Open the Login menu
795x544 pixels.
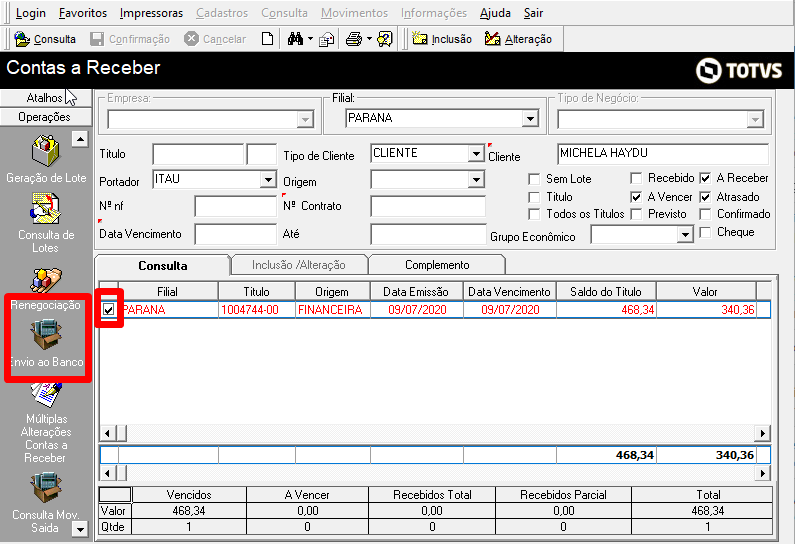(30, 13)
